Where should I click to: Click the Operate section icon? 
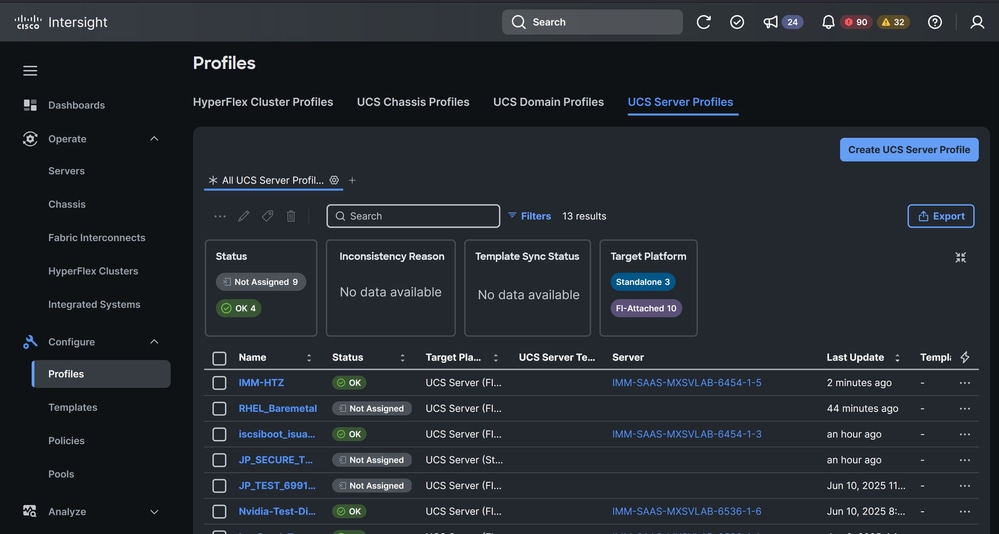30,139
